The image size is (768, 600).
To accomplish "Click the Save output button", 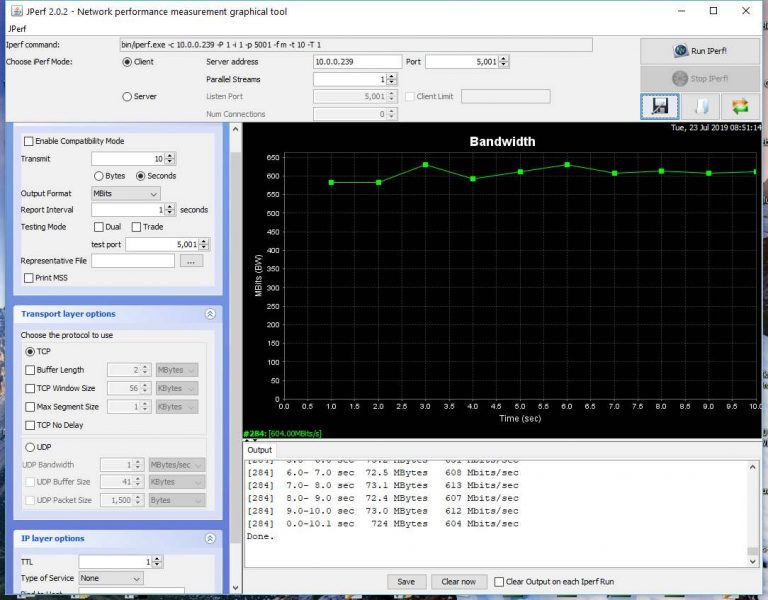I will [406, 582].
